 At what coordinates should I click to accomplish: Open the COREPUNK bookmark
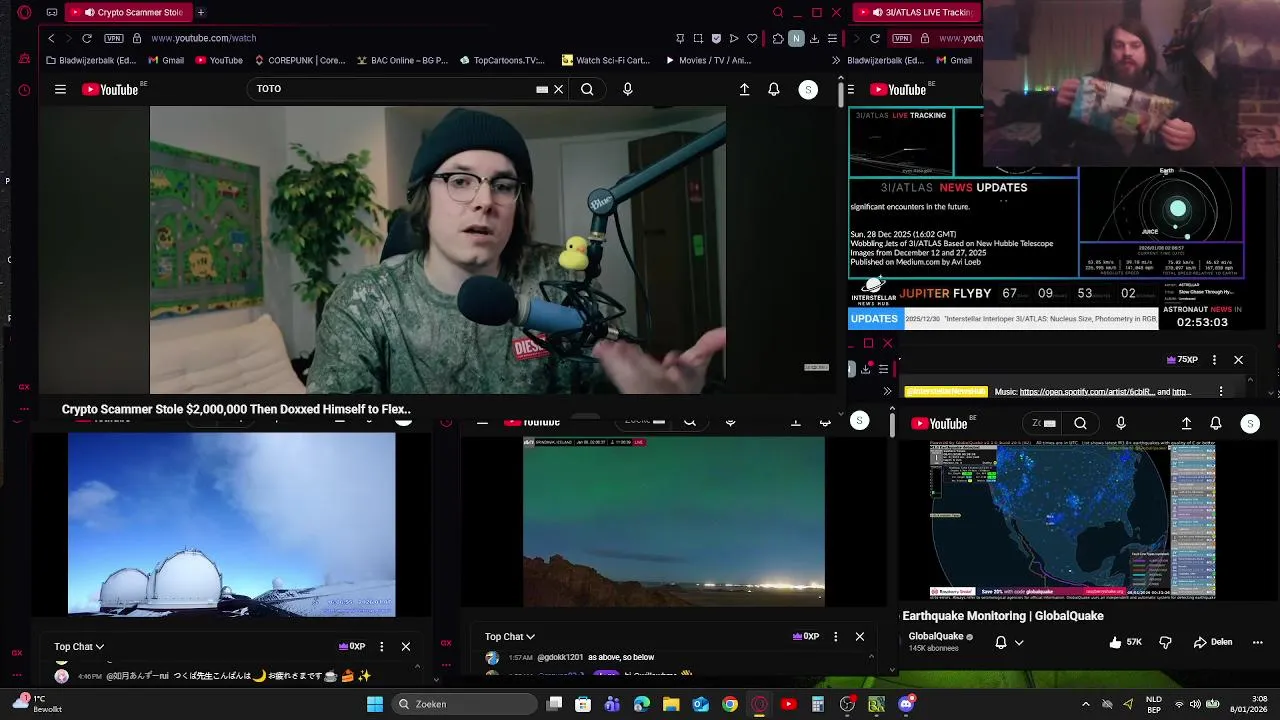(x=299, y=60)
